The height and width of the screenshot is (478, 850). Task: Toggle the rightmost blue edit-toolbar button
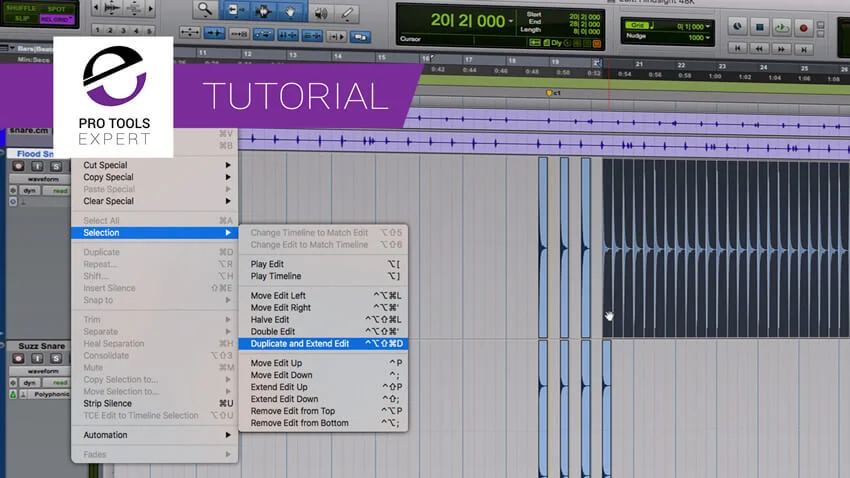(x=360, y=37)
